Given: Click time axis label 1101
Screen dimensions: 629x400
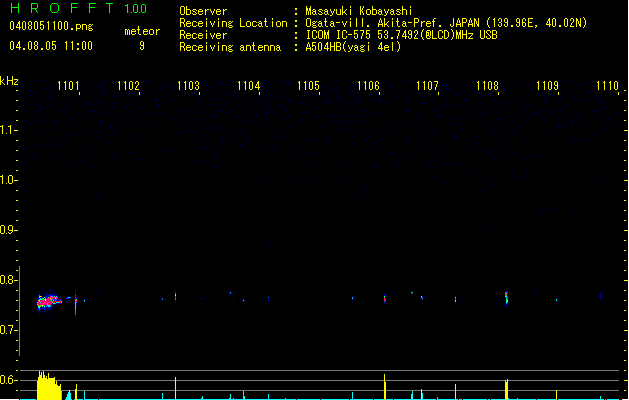Looking at the screenshot, I should coord(68,86).
